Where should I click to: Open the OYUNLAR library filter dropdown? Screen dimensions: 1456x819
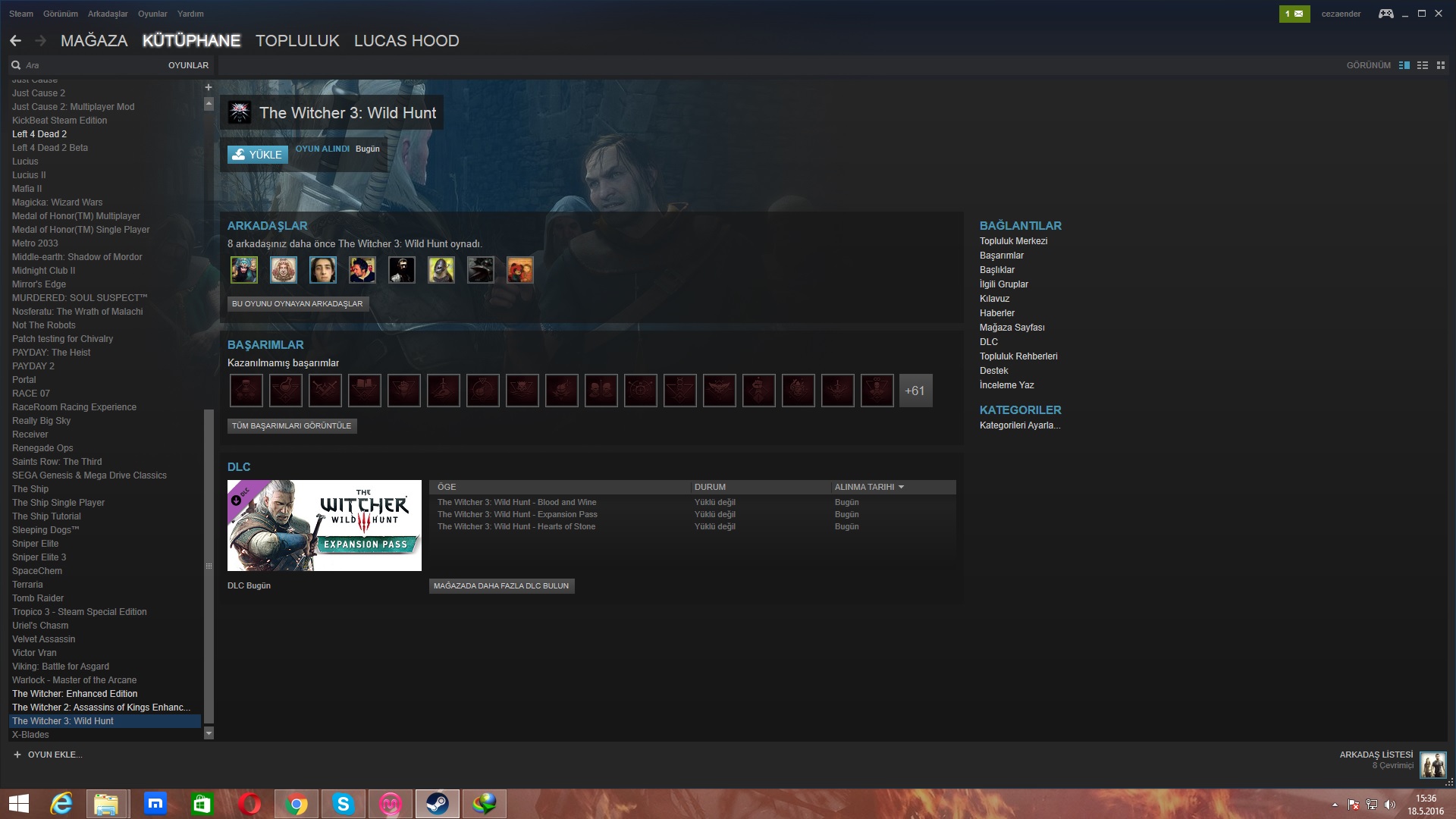pos(188,65)
